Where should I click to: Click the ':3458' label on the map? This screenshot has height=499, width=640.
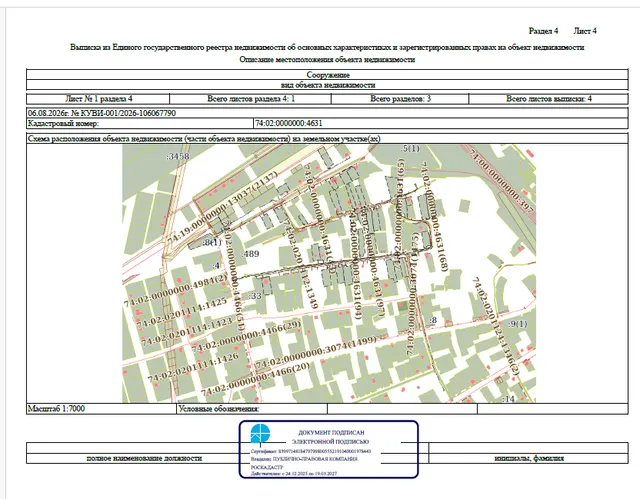pyautogui.click(x=178, y=156)
